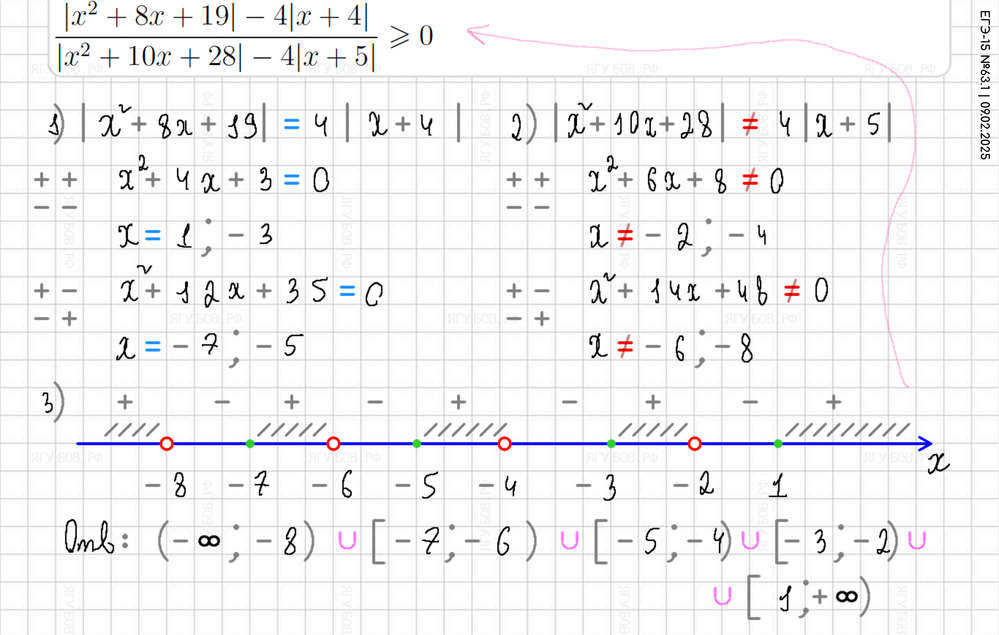Screen dimensions: 999x635
Task: Click the blue = sign in step 1 heading
Action: click(x=291, y=127)
